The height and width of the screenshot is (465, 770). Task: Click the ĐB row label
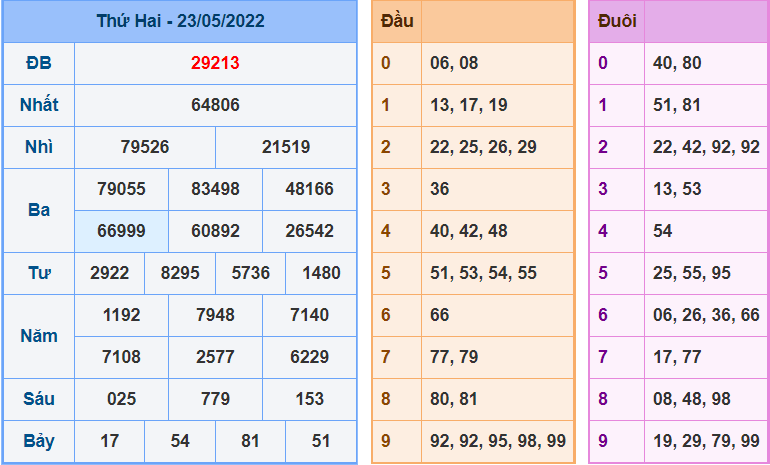pyautogui.click(x=39, y=63)
